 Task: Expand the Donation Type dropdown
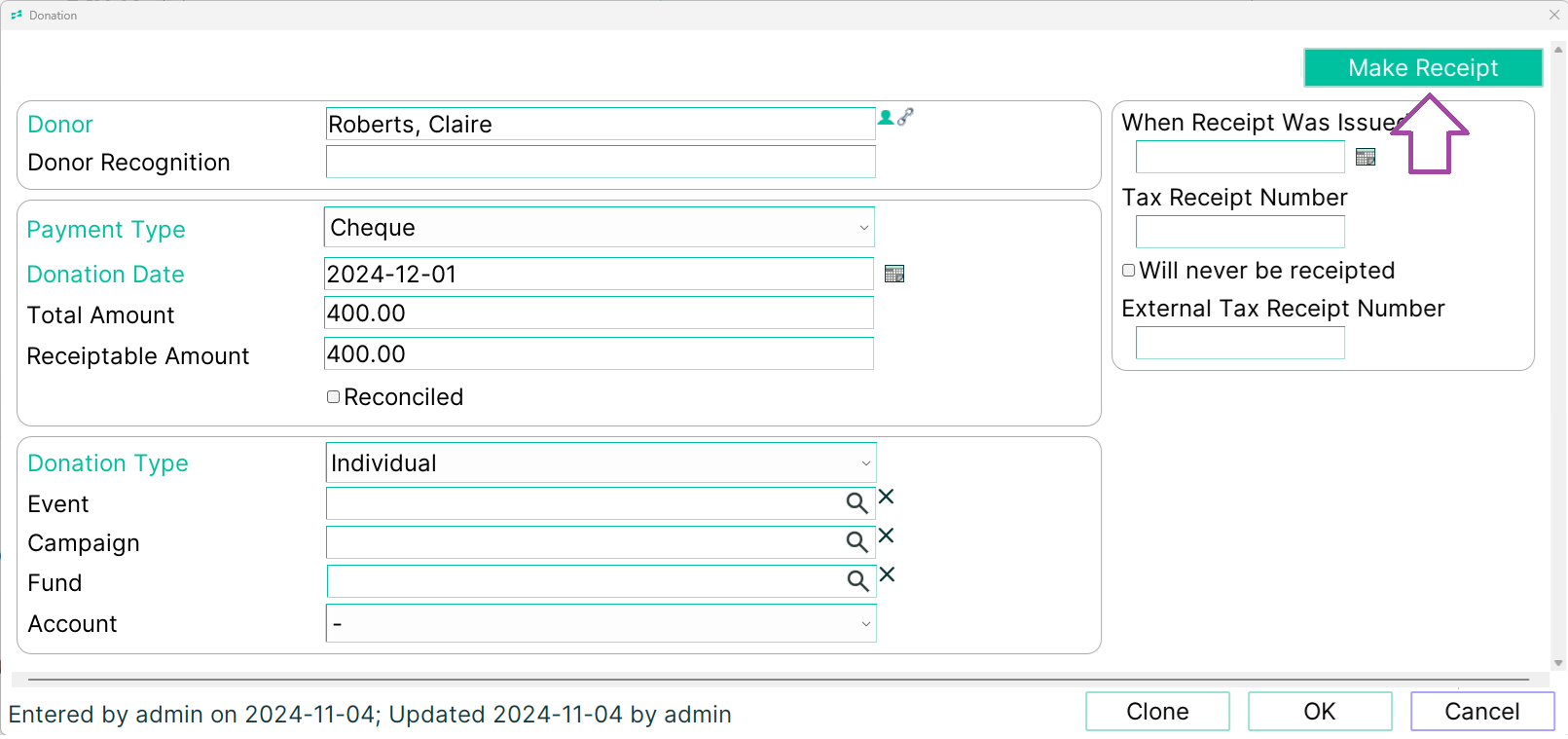[602, 462]
